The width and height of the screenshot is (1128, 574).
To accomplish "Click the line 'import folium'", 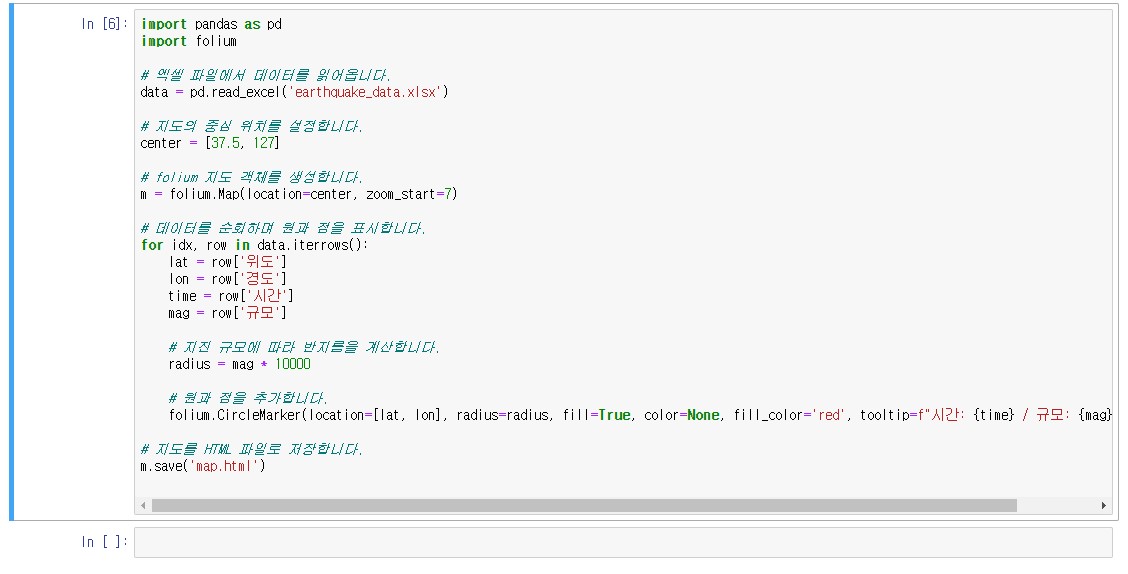I will pyautogui.click(x=188, y=41).
